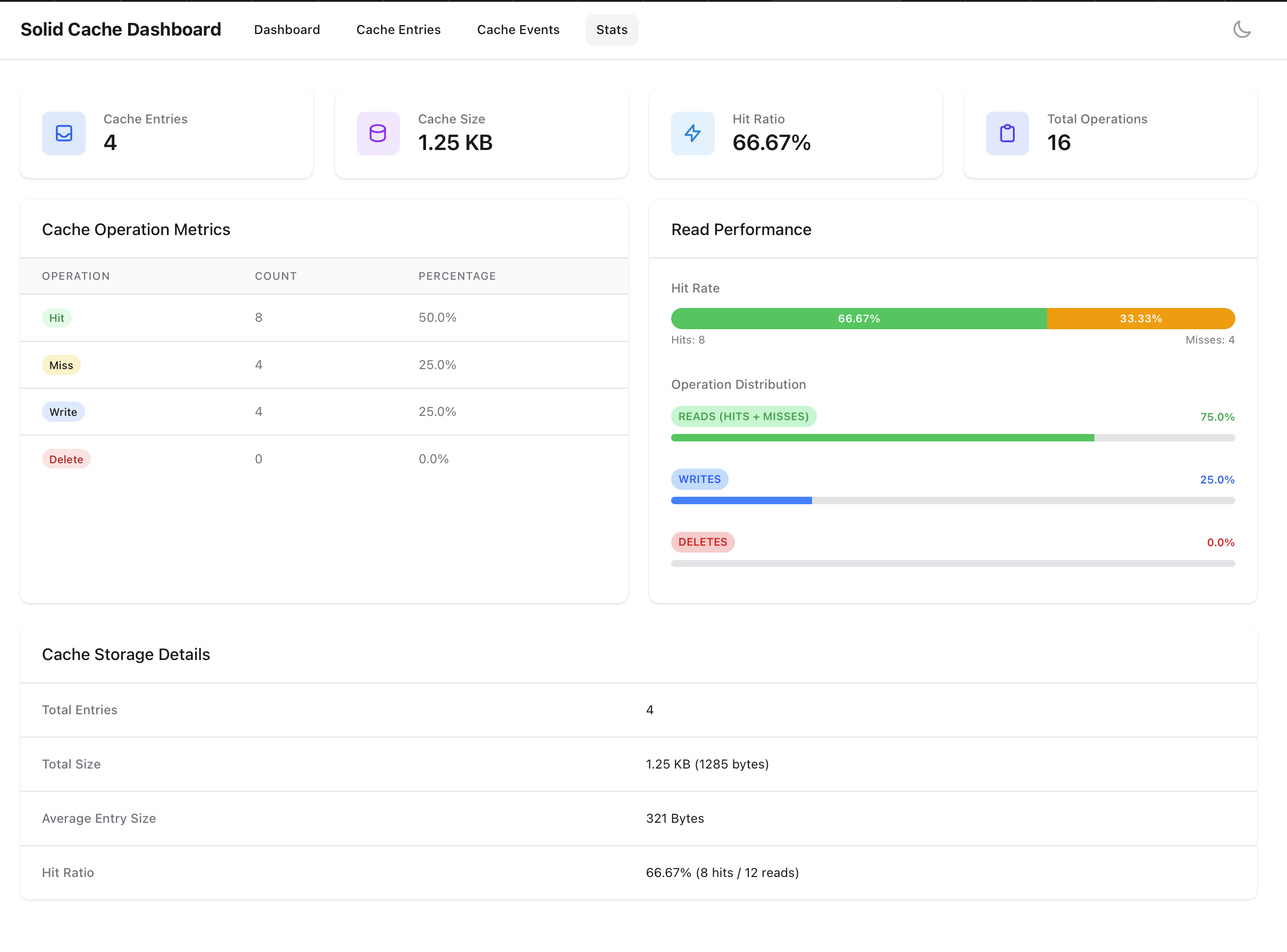1287x952 pixels.
Task: Toggle dark mode with the moon icon
Action: (x=1241, y=29)
